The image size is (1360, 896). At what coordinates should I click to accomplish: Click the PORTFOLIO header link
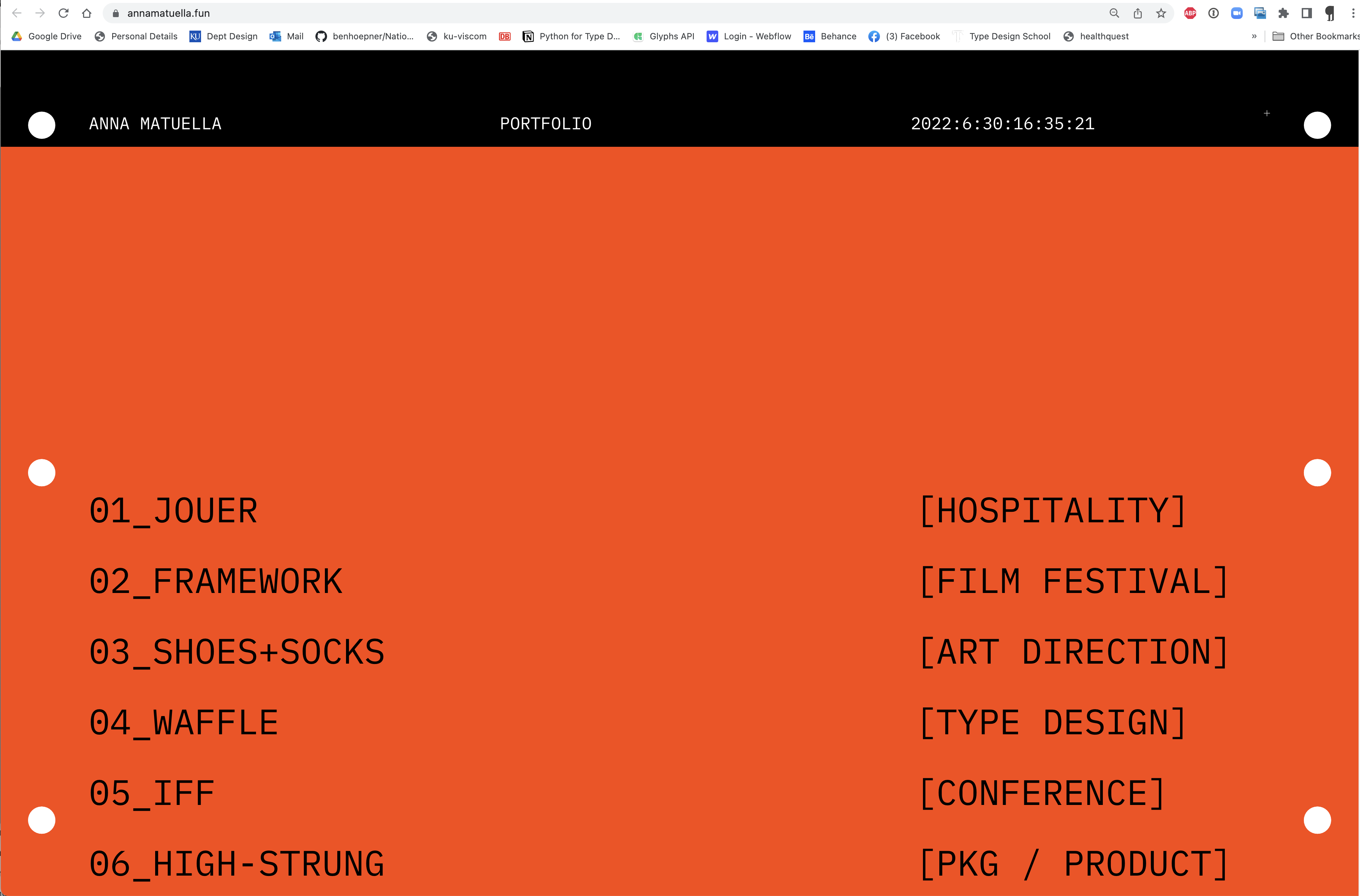(546, 124)
